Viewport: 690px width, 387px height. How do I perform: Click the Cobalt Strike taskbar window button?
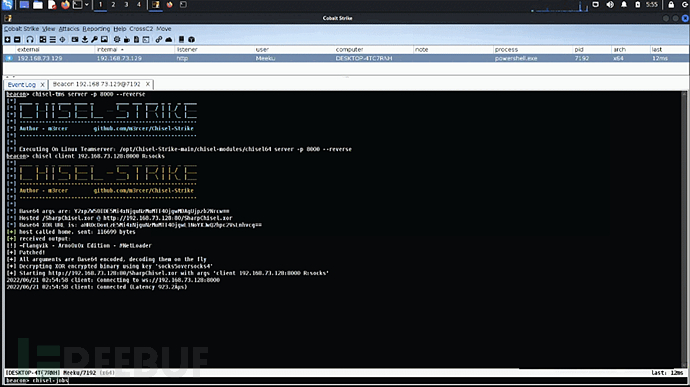pos(156,5)
